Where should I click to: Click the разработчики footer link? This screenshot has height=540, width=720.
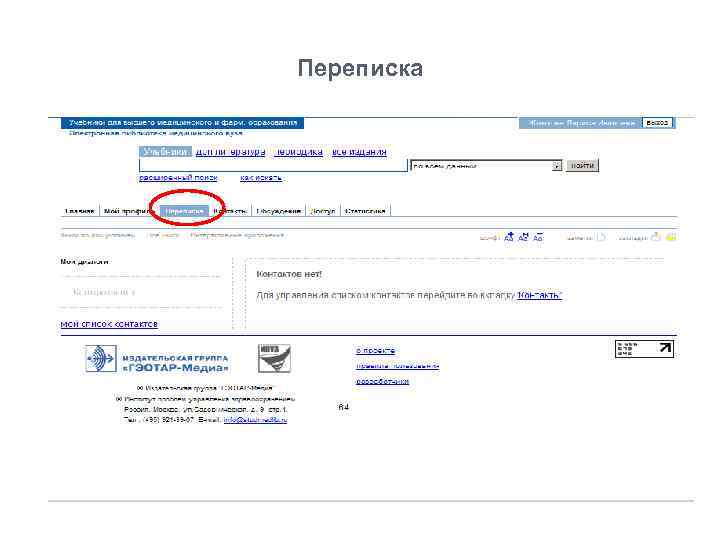[382, 381]
